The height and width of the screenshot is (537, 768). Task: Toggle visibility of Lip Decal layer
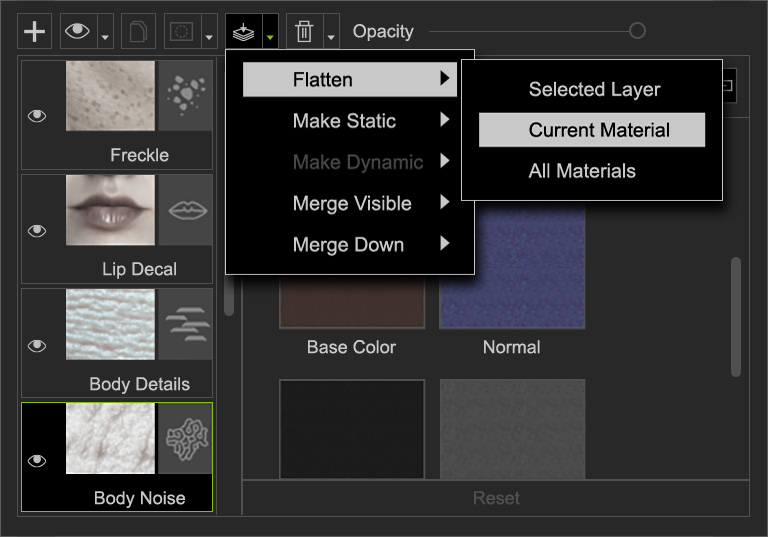[37, 231]
